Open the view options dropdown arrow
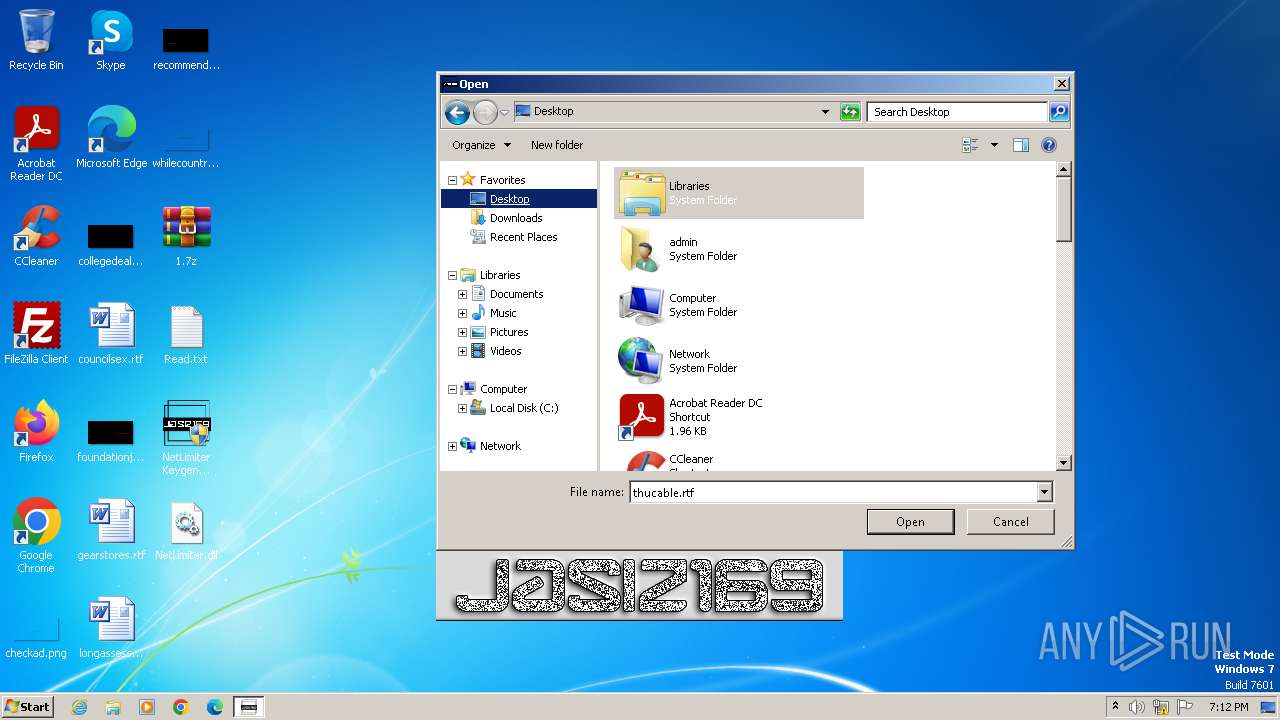This screenshot has height=720, width=1280. [x=994, y=145]
